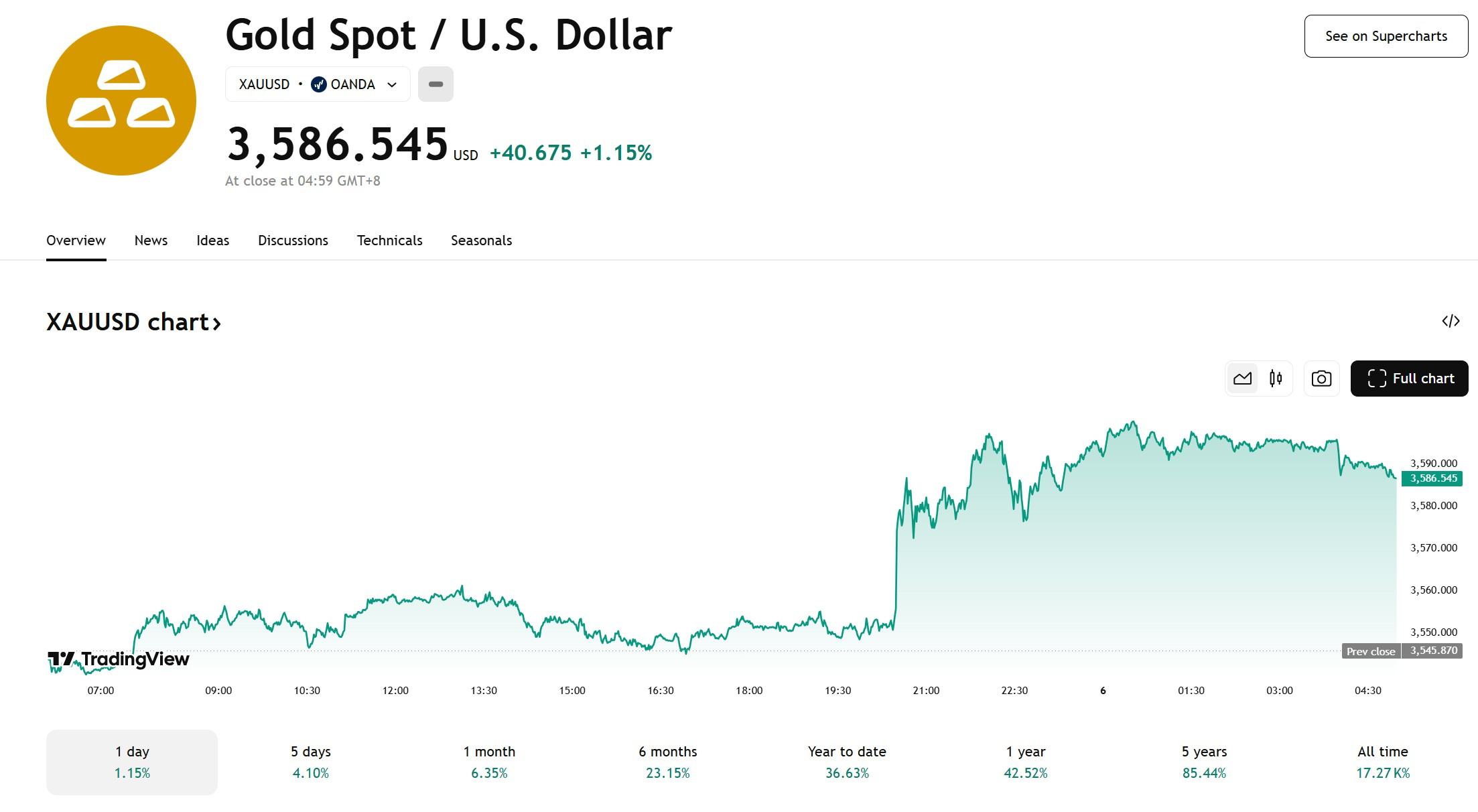Select the 5 days range
This screenshot has width=1478, height=812.
311,762
